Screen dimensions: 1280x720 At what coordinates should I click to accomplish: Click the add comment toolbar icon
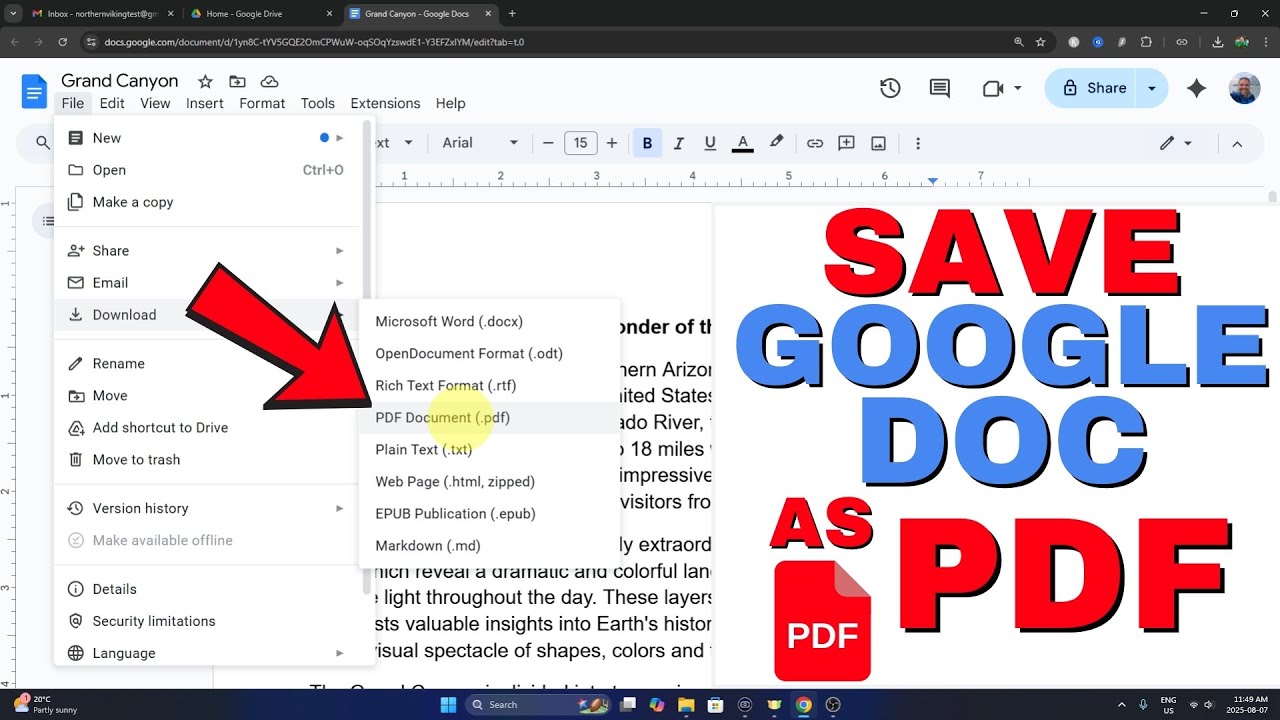tap(846, 143)
